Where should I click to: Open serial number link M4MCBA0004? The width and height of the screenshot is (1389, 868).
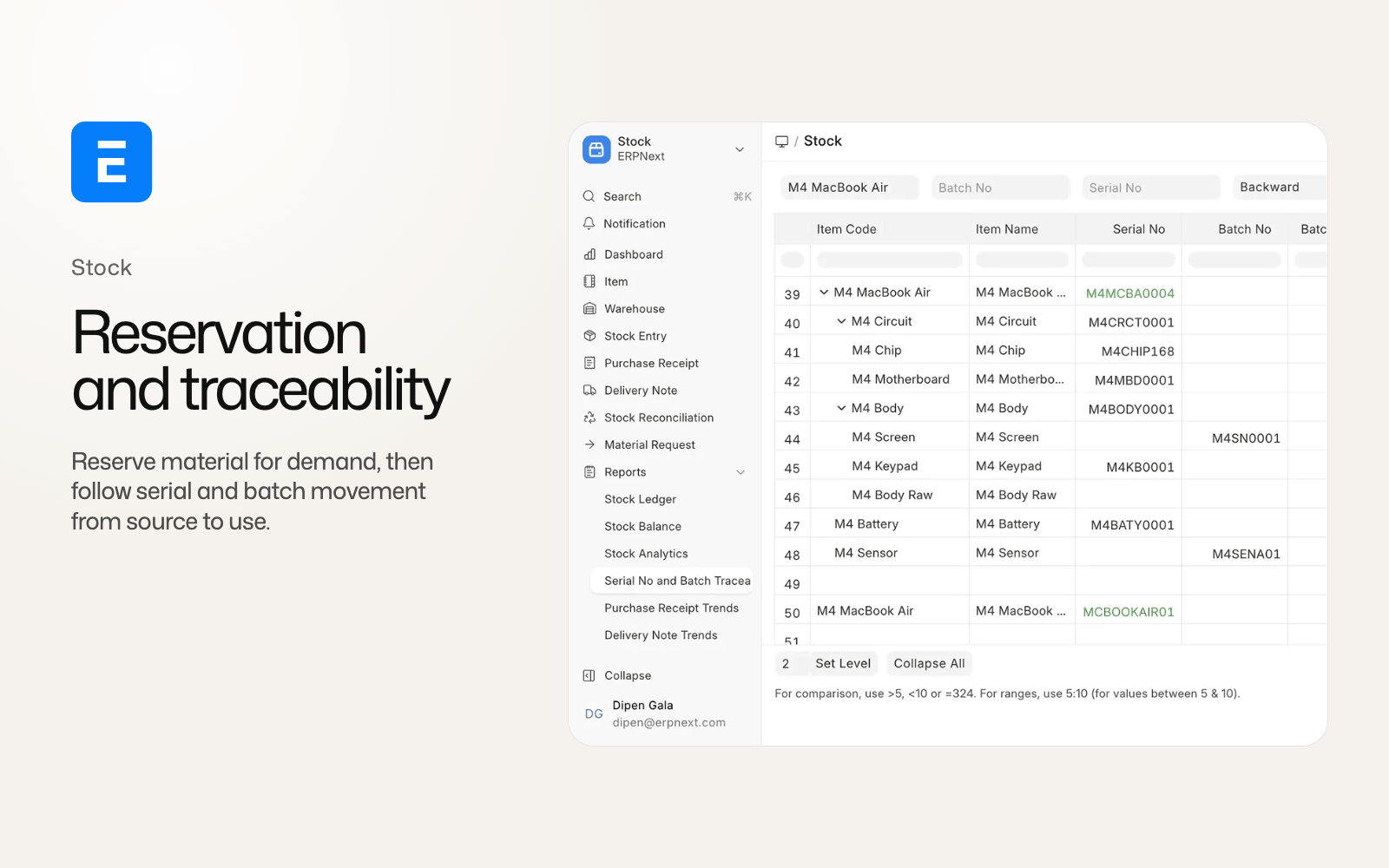pyautogui.click(x=1129, y=293)
